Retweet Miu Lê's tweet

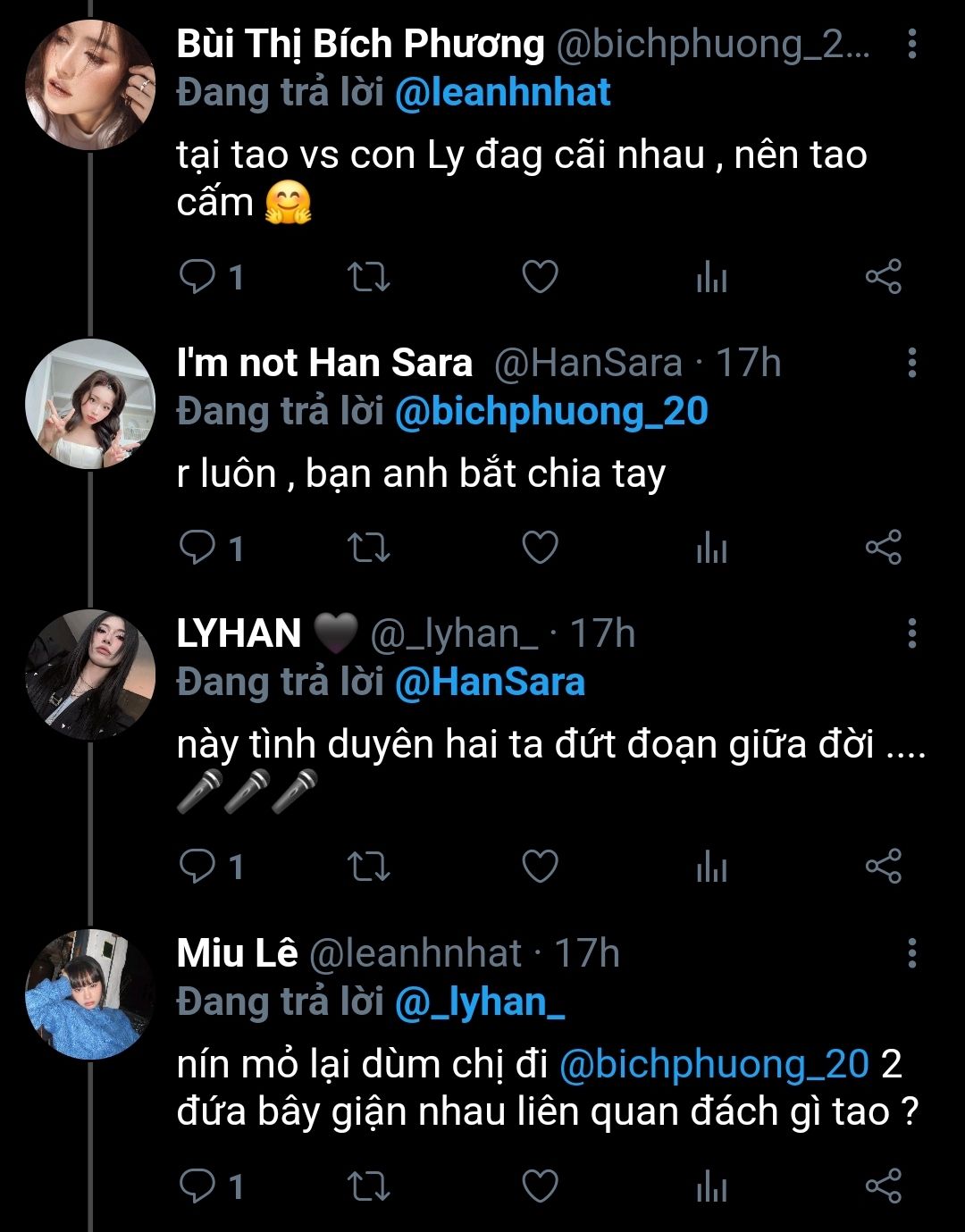click(368, 1186)
